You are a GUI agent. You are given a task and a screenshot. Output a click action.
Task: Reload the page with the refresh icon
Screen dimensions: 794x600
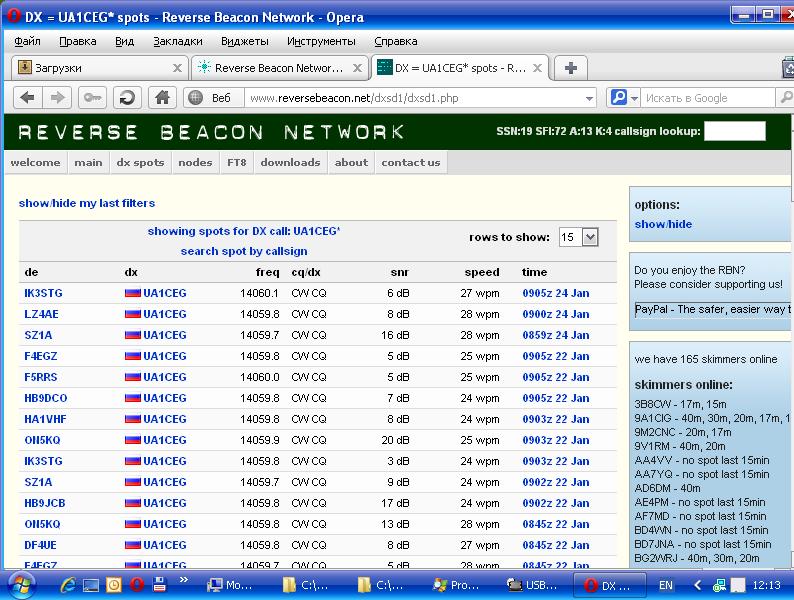(x=127, y=97)
